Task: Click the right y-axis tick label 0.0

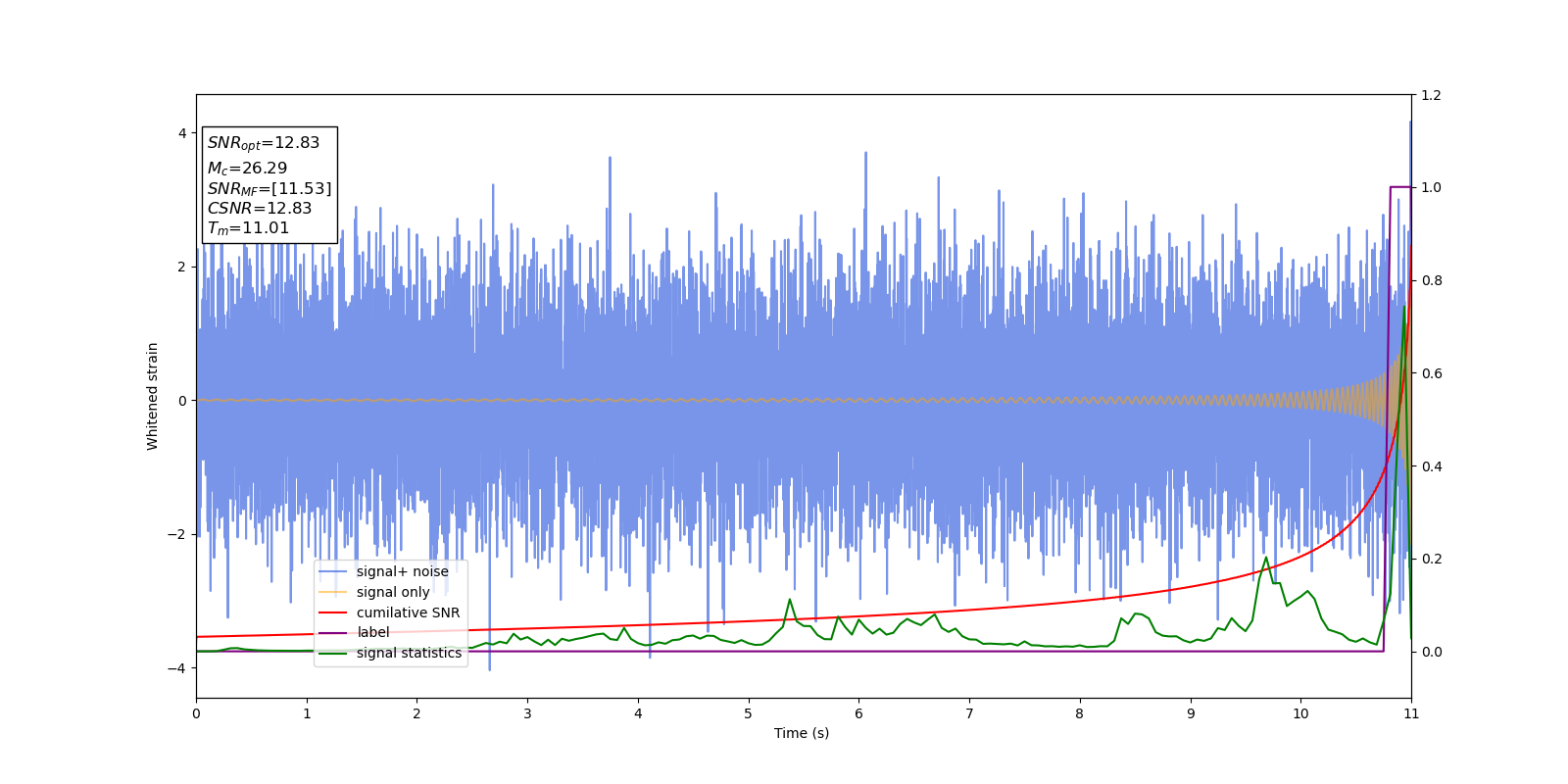Action: pos(1431,652)
